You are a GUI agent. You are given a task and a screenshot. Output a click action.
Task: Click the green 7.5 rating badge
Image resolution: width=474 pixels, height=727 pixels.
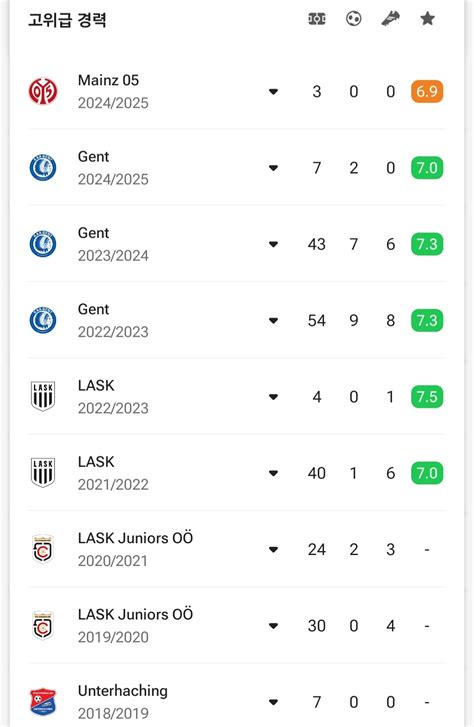click(x=427, y=396)
